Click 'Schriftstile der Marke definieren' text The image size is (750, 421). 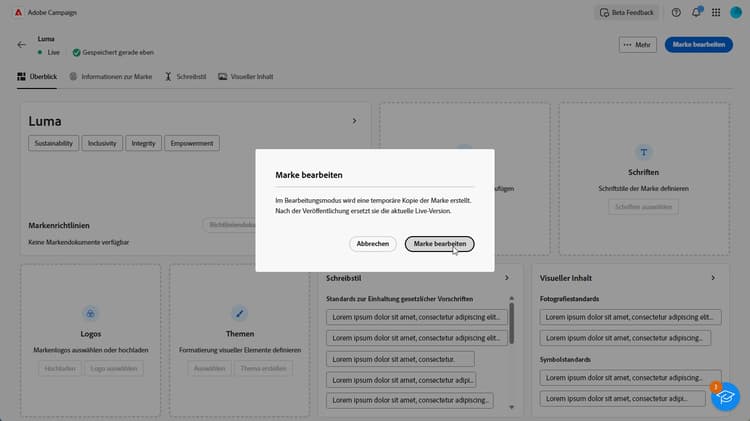643,188
